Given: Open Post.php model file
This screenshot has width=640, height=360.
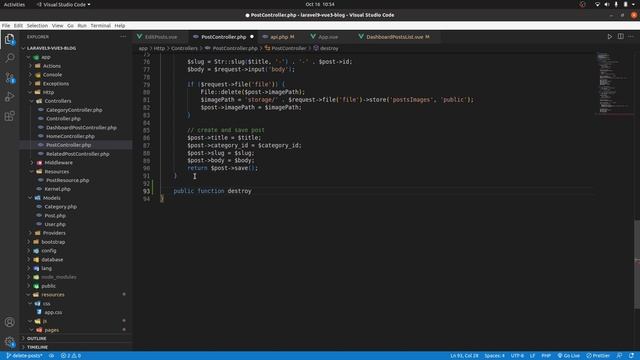Looking at the screenshot, I should click(x=55, y=216).
